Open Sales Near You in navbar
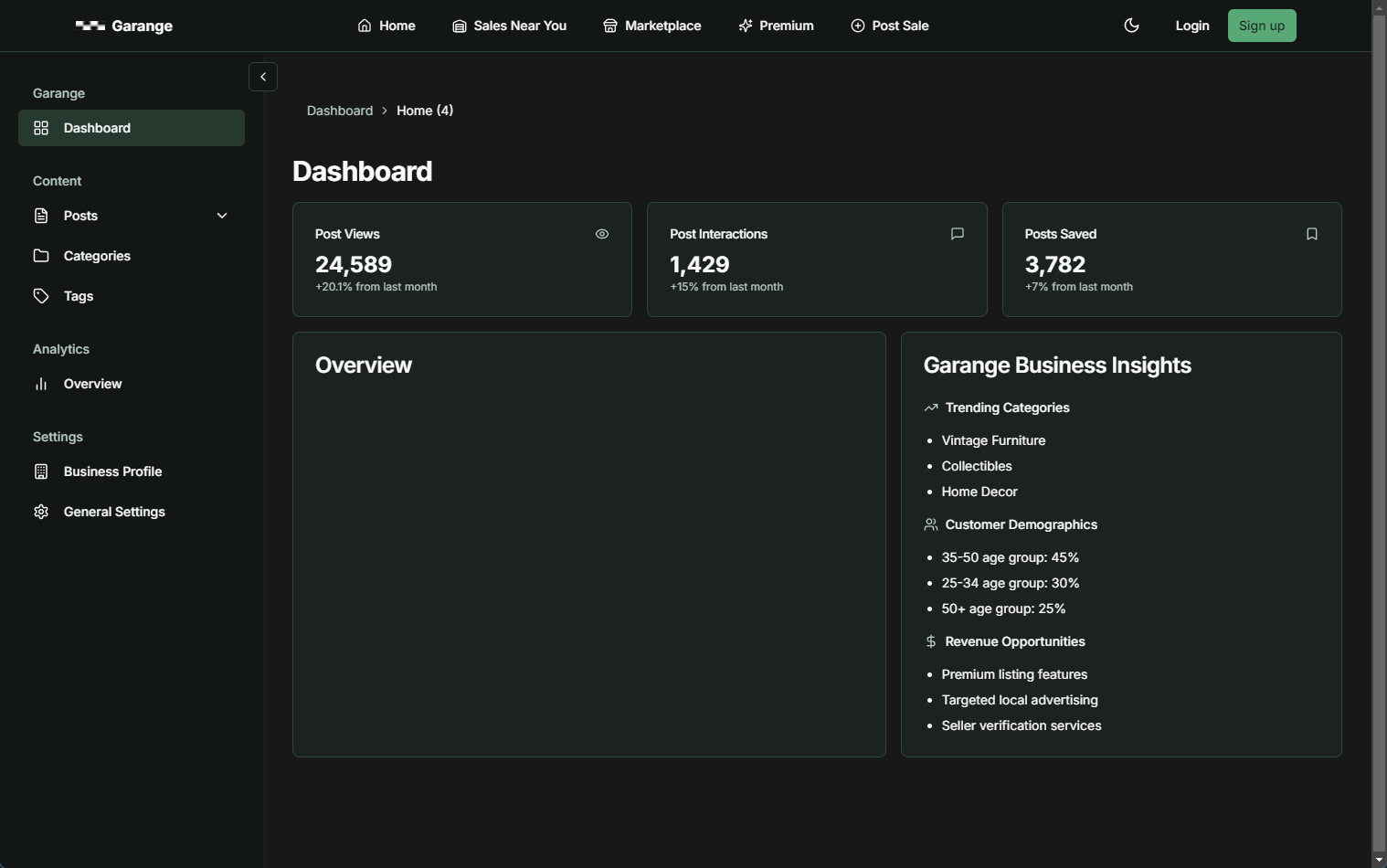The image size is (1387, 868). pos(510,26)
